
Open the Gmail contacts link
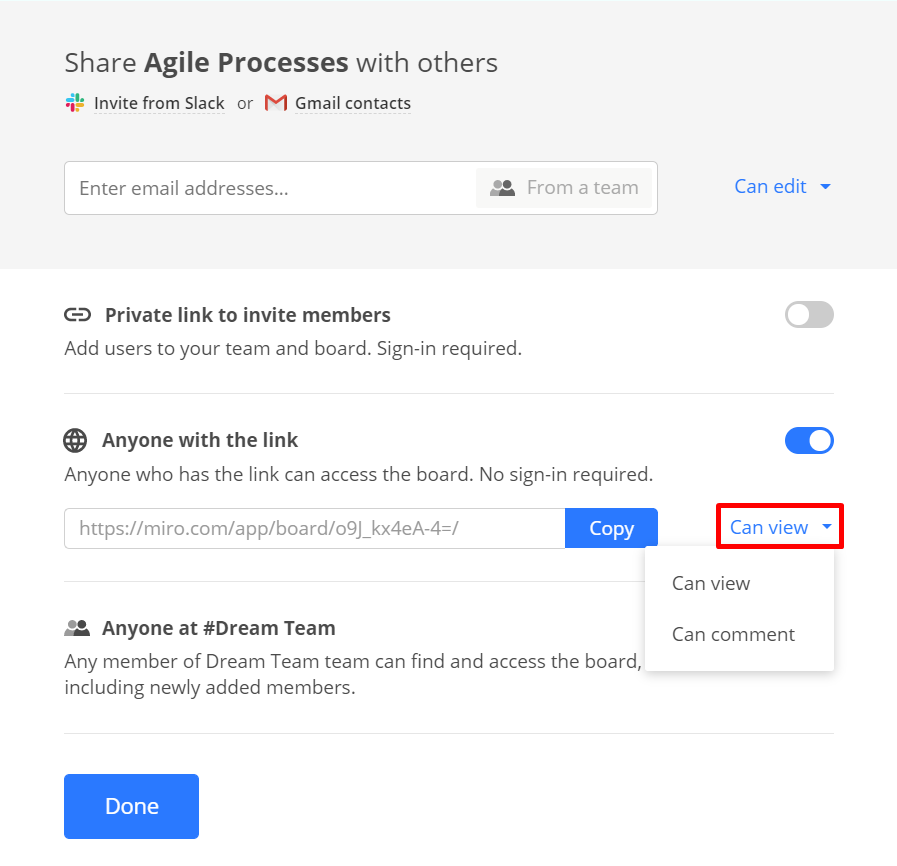(352, 103)
